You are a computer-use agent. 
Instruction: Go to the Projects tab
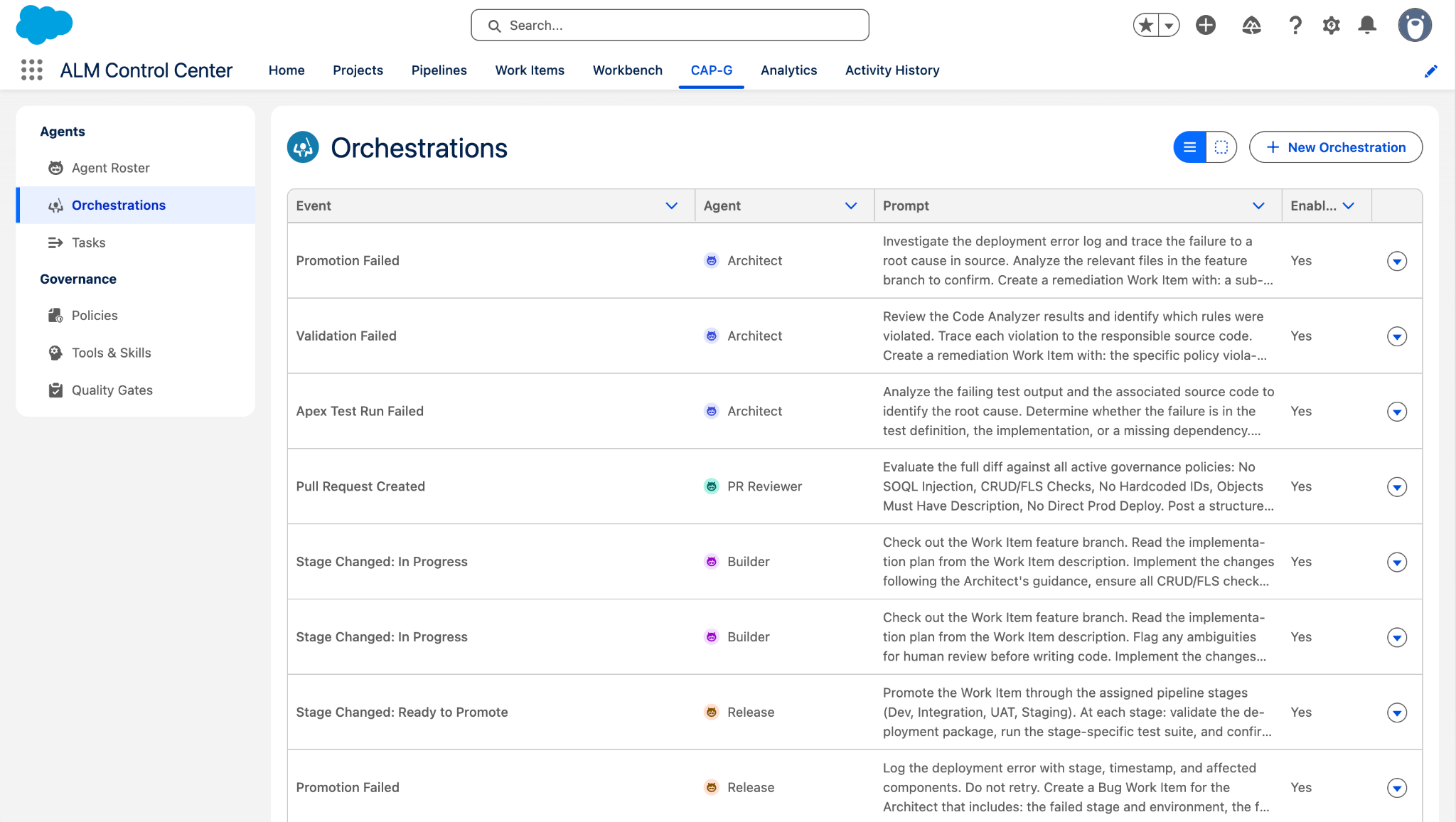(358, 70)
